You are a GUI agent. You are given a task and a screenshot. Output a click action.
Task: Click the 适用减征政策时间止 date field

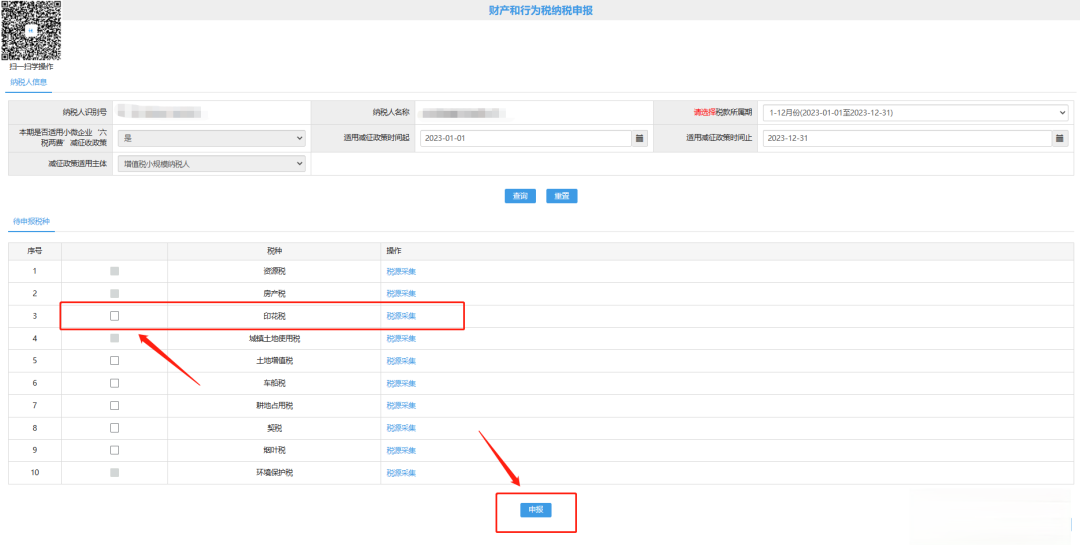907,139
